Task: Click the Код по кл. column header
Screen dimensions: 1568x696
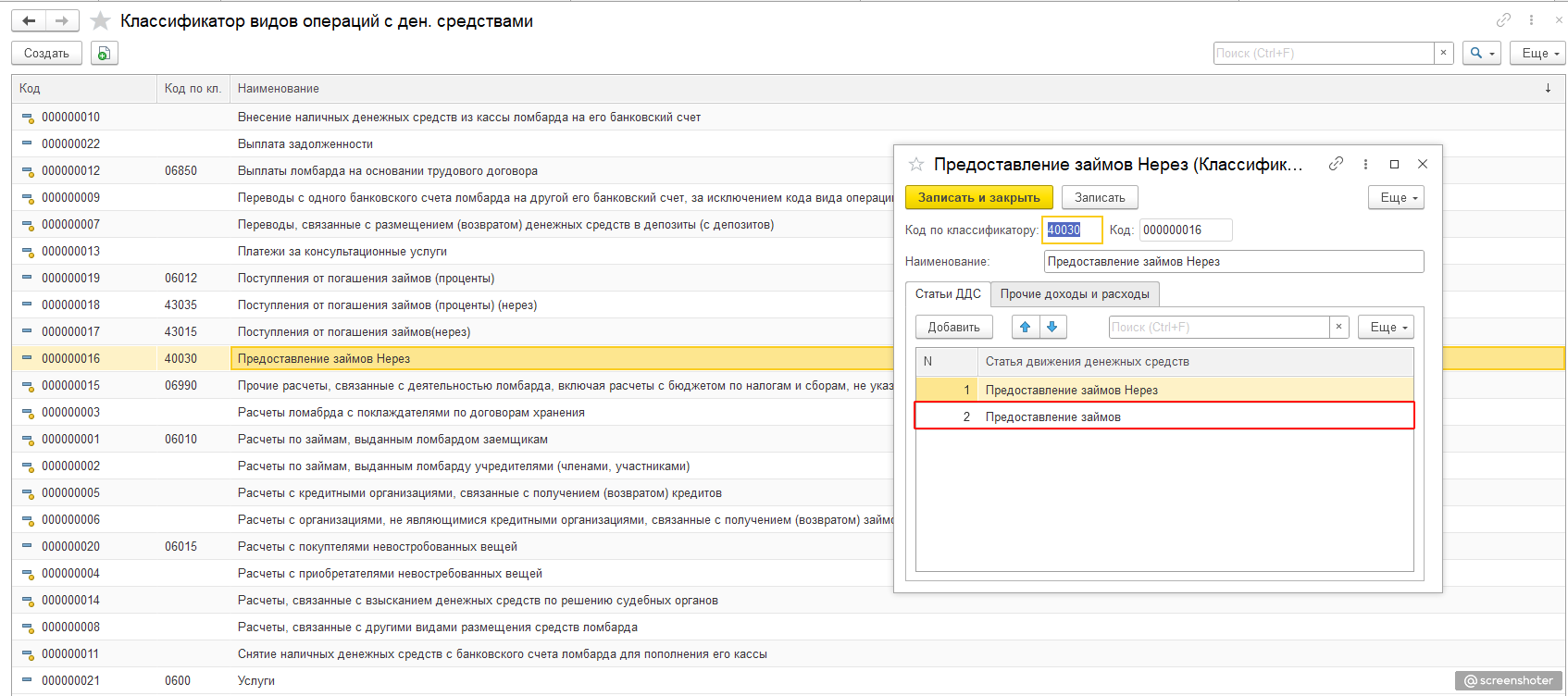Action: point(193,89)
